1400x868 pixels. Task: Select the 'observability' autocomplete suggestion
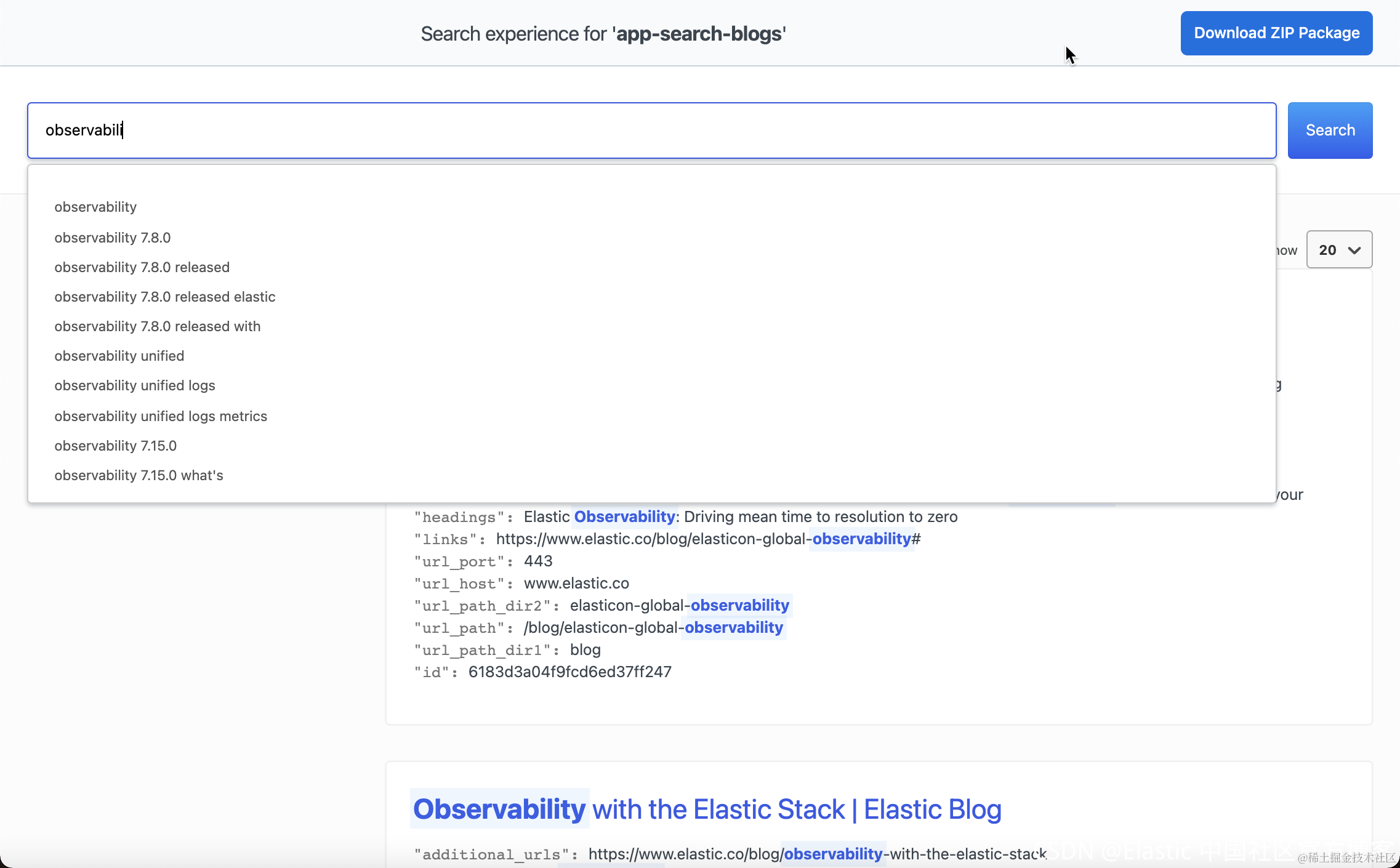[95, 207]
